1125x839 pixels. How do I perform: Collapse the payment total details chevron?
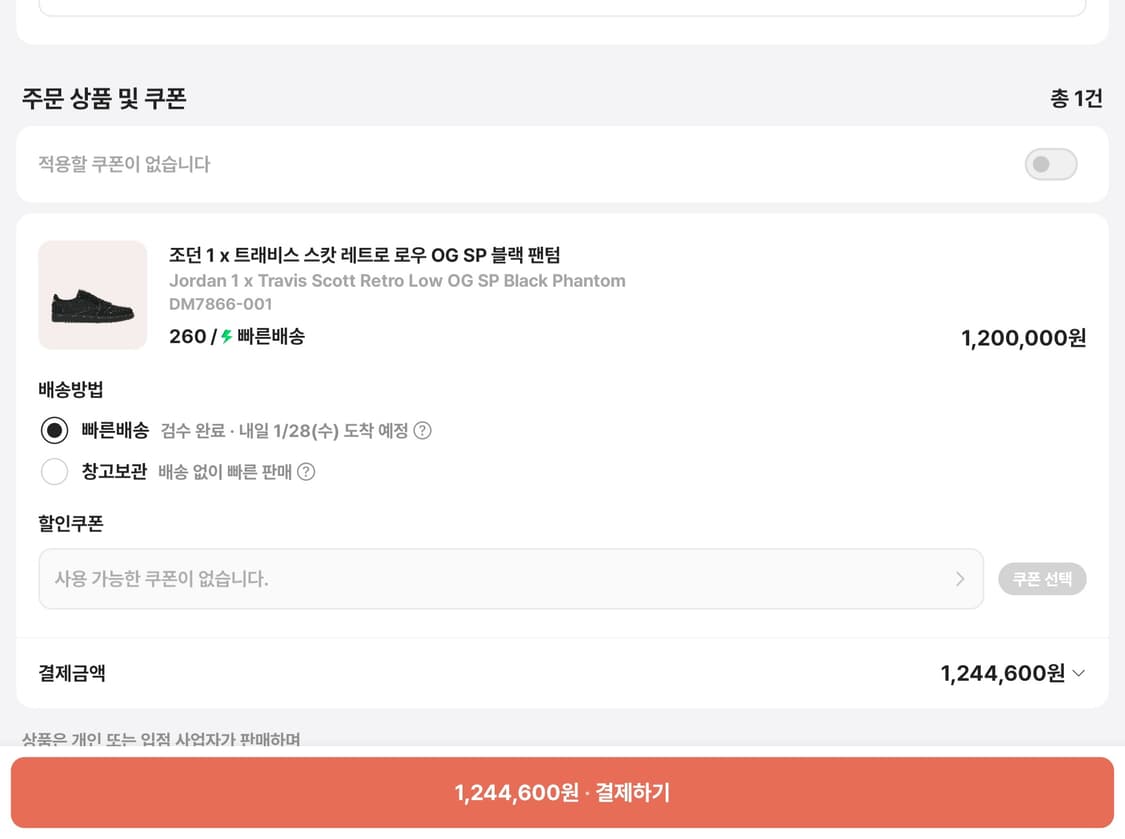1078,673
